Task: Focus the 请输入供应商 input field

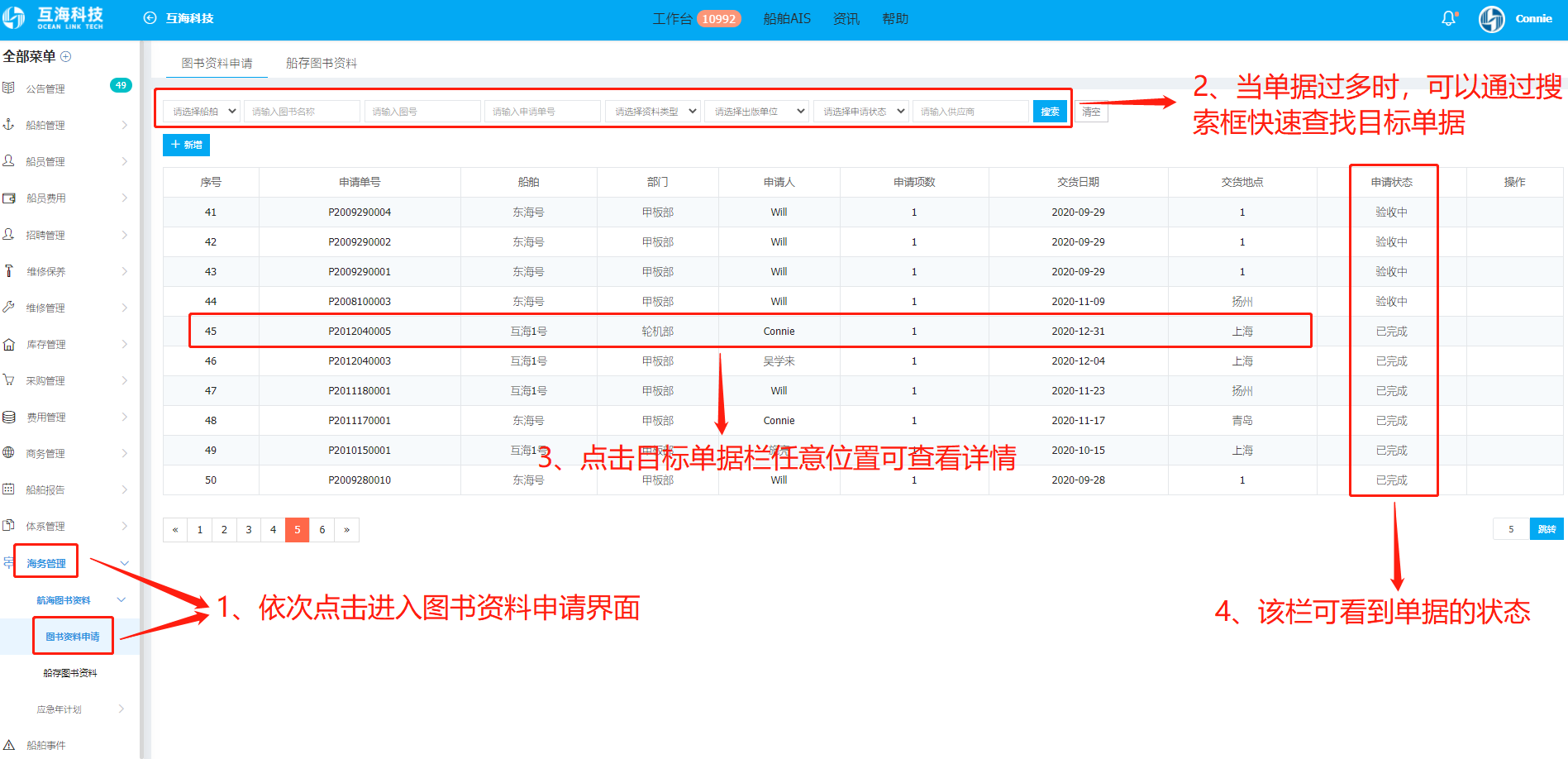Action: pyautogui.click(x=971, y=112)
